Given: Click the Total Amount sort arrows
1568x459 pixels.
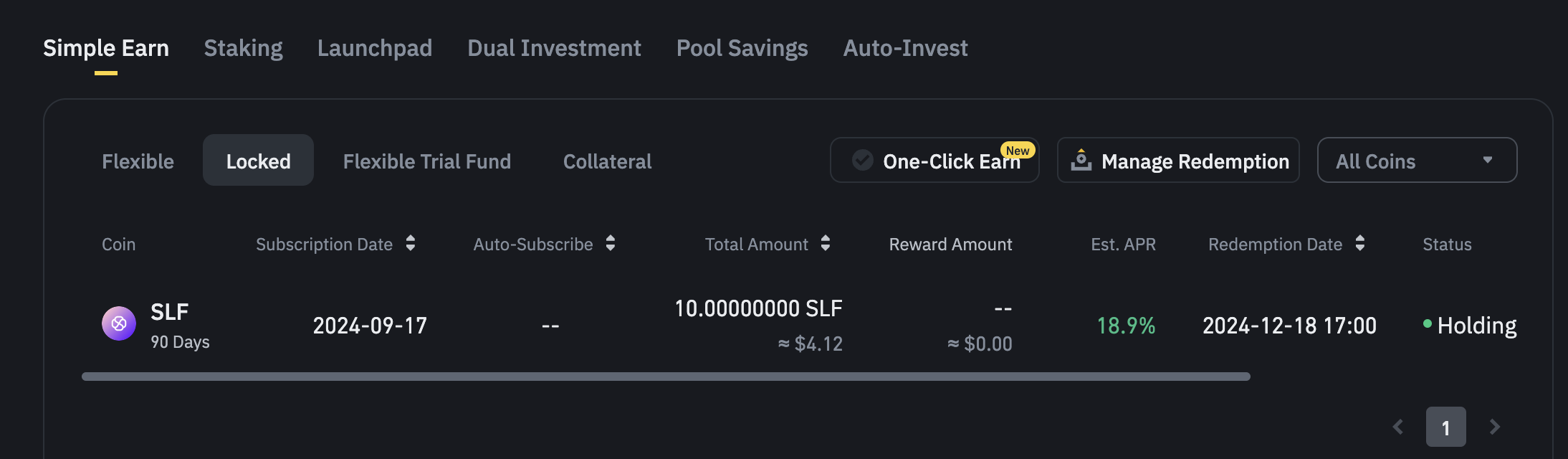Looking at the screenshot, I should click(x=826, y=243).
